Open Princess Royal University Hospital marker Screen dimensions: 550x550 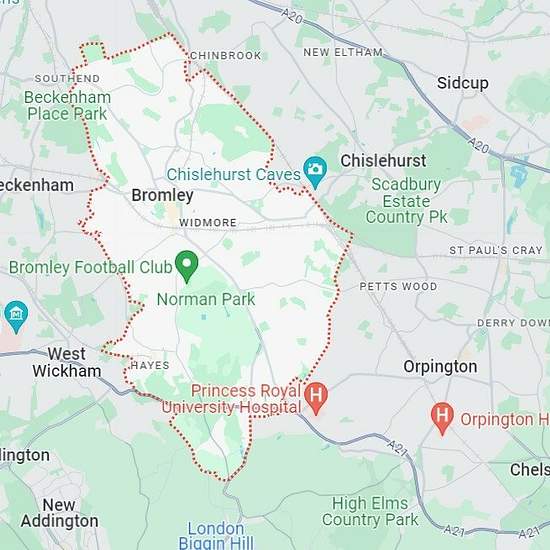click(x=316, y=398)
